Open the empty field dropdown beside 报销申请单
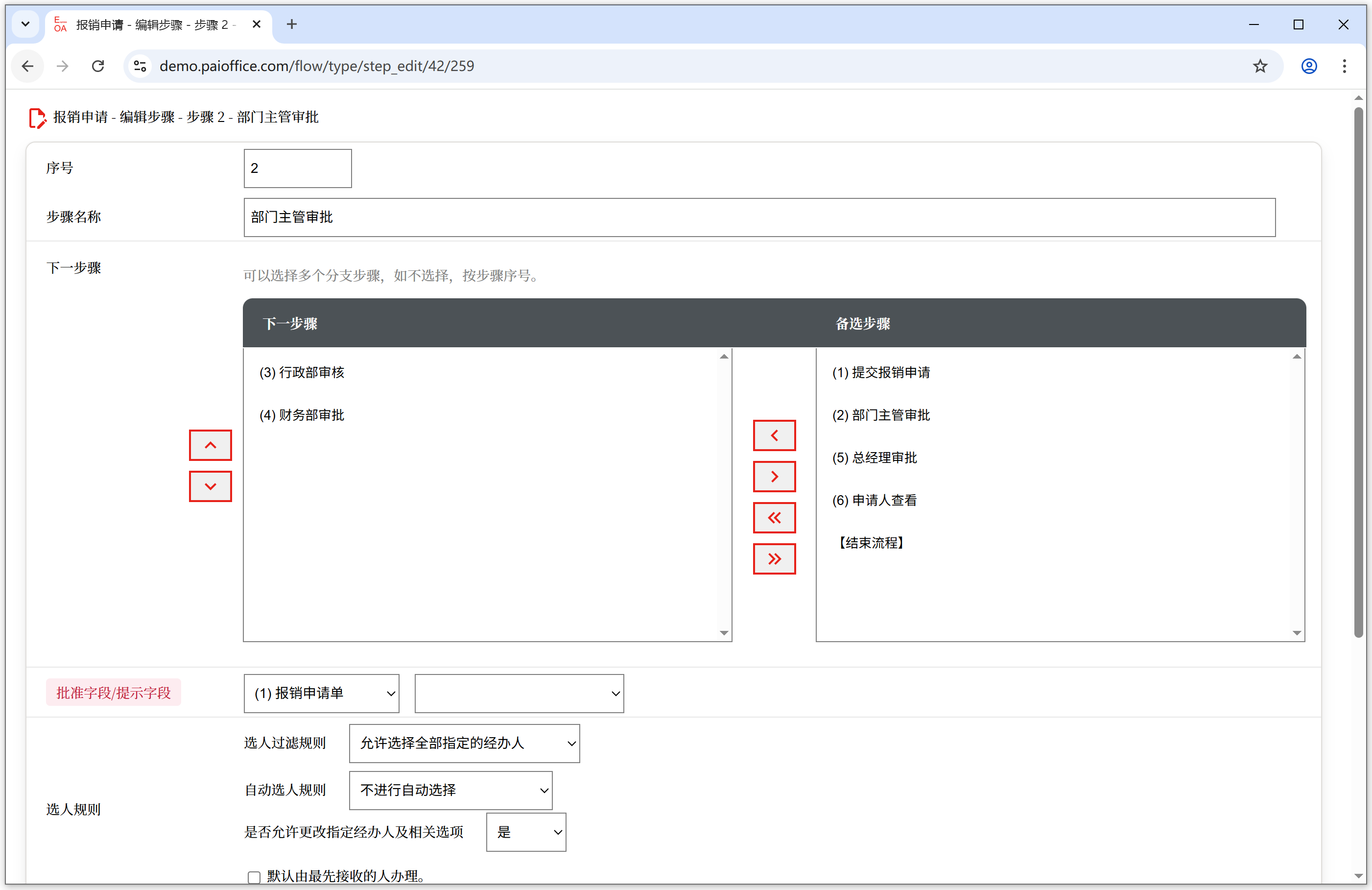The width and height of the screenshot is (1372, 890). 519,693
